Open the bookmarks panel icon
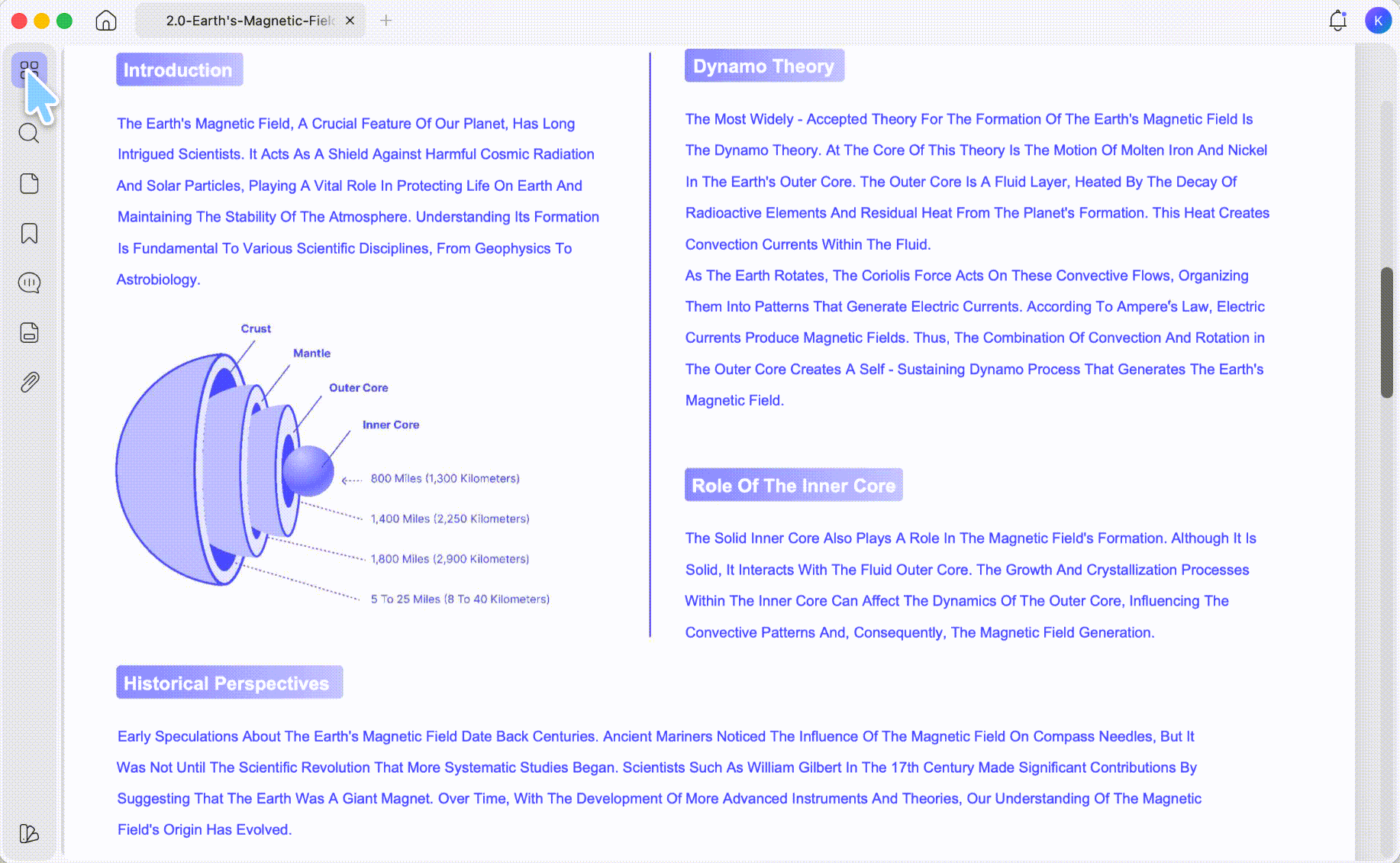Screen dimensions: 1400x863 tap(29, 233)
